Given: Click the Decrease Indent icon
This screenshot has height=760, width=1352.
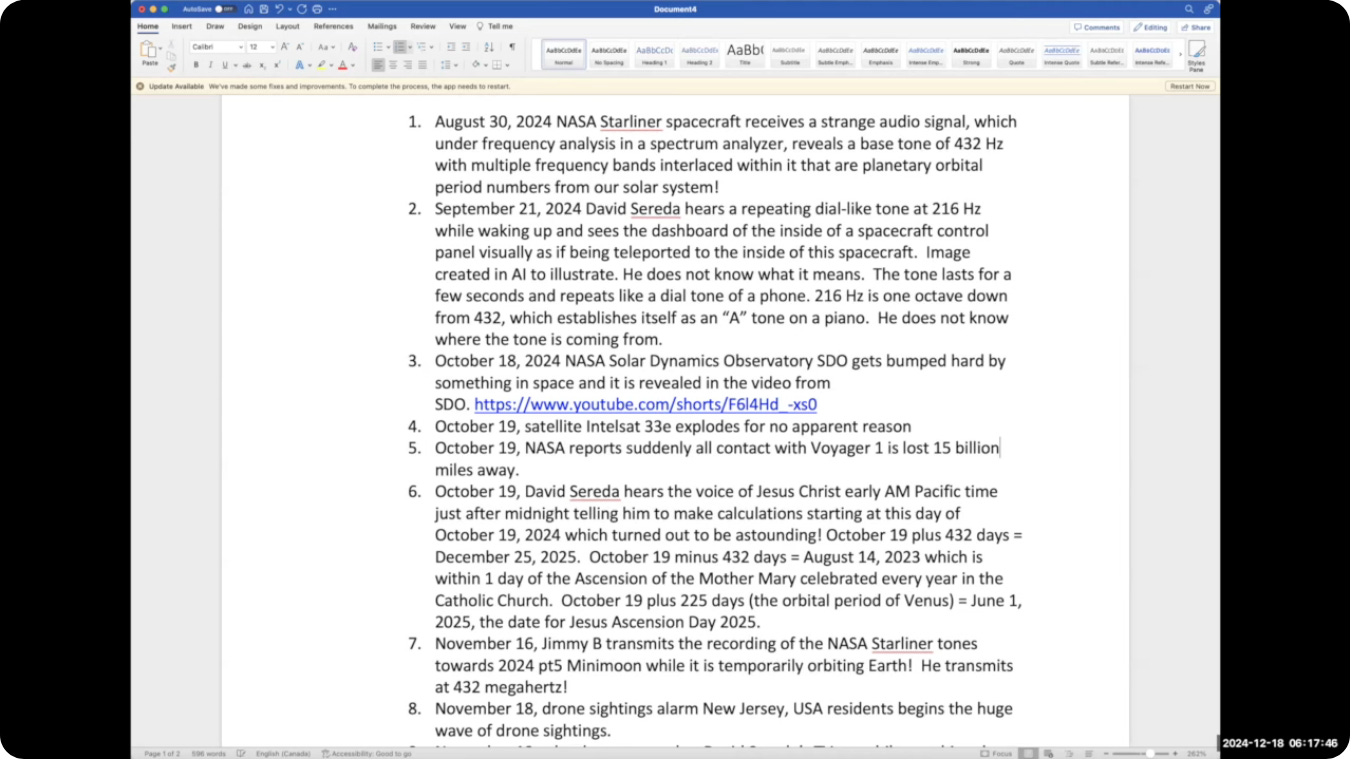Looking at the screenshot, I should tap(451, 47).
